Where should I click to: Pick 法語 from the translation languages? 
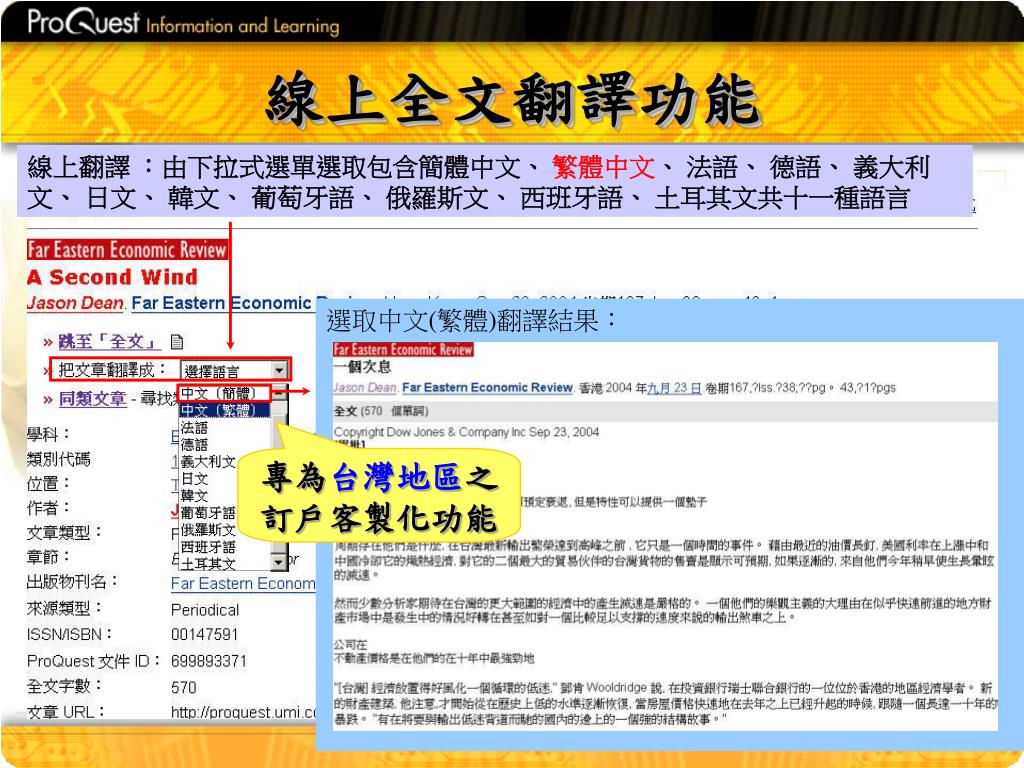195,427
